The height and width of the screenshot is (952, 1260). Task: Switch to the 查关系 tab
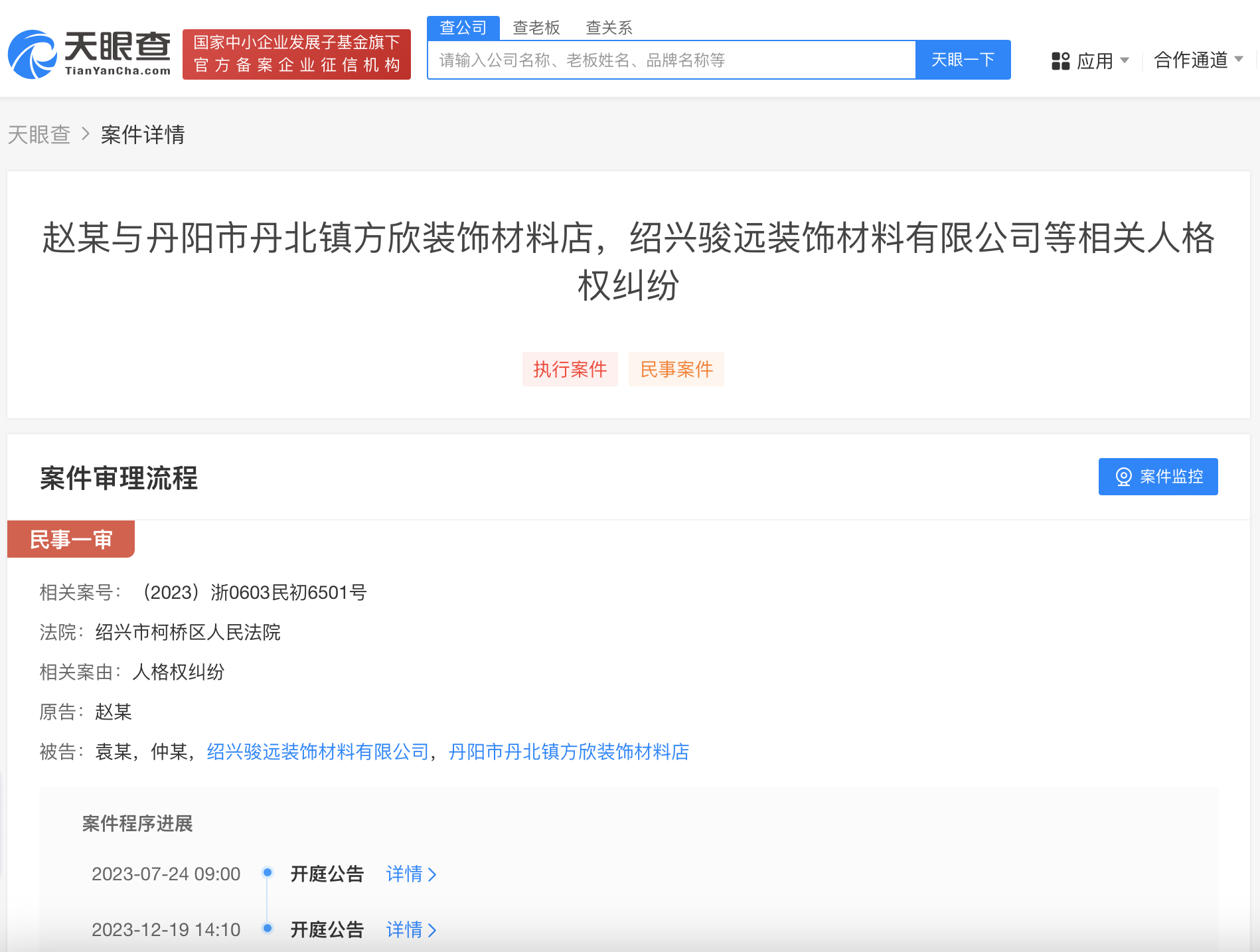pyautogui.click(x=608, y=27)
